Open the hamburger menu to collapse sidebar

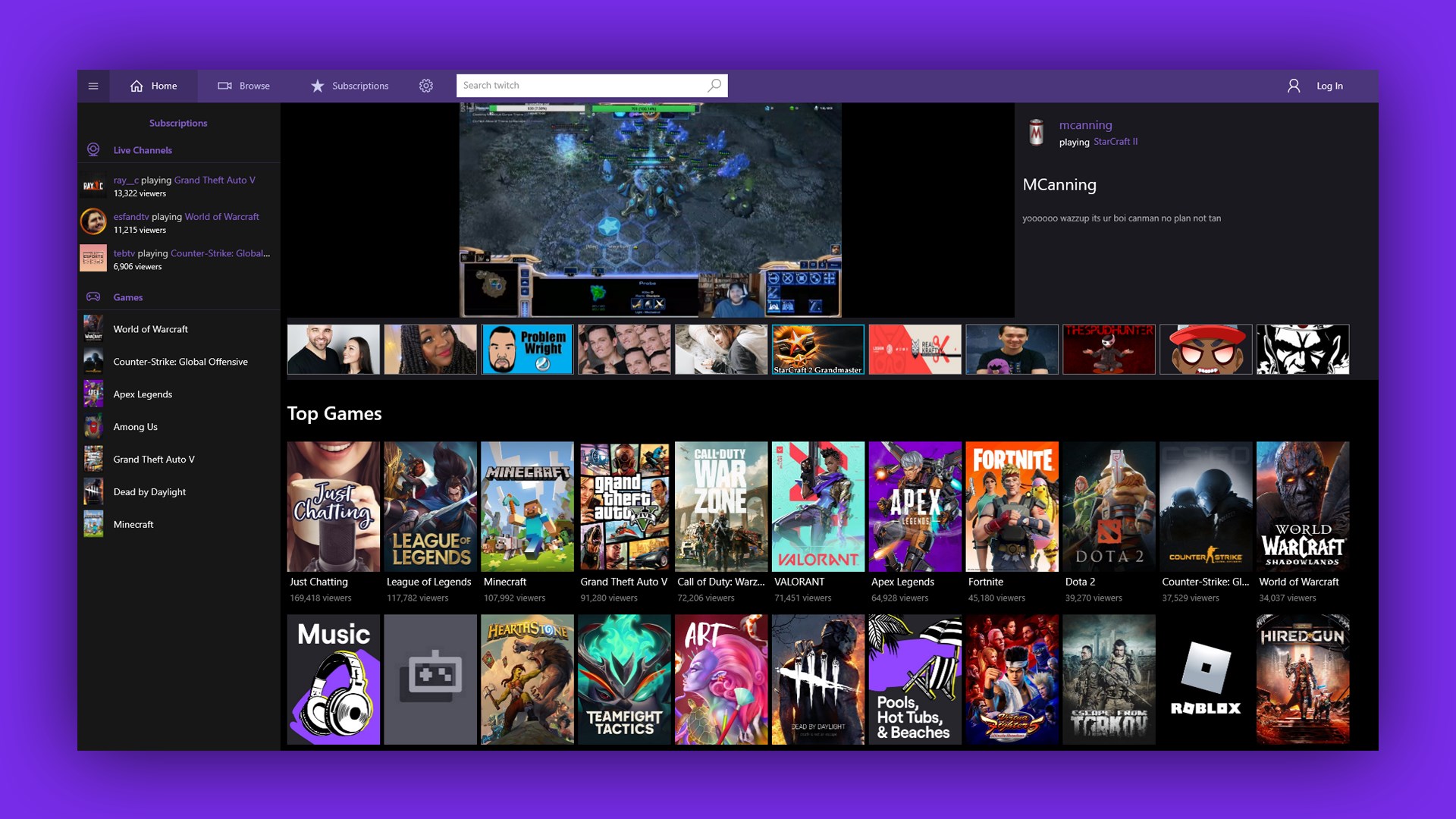click(x=93, y=86)
